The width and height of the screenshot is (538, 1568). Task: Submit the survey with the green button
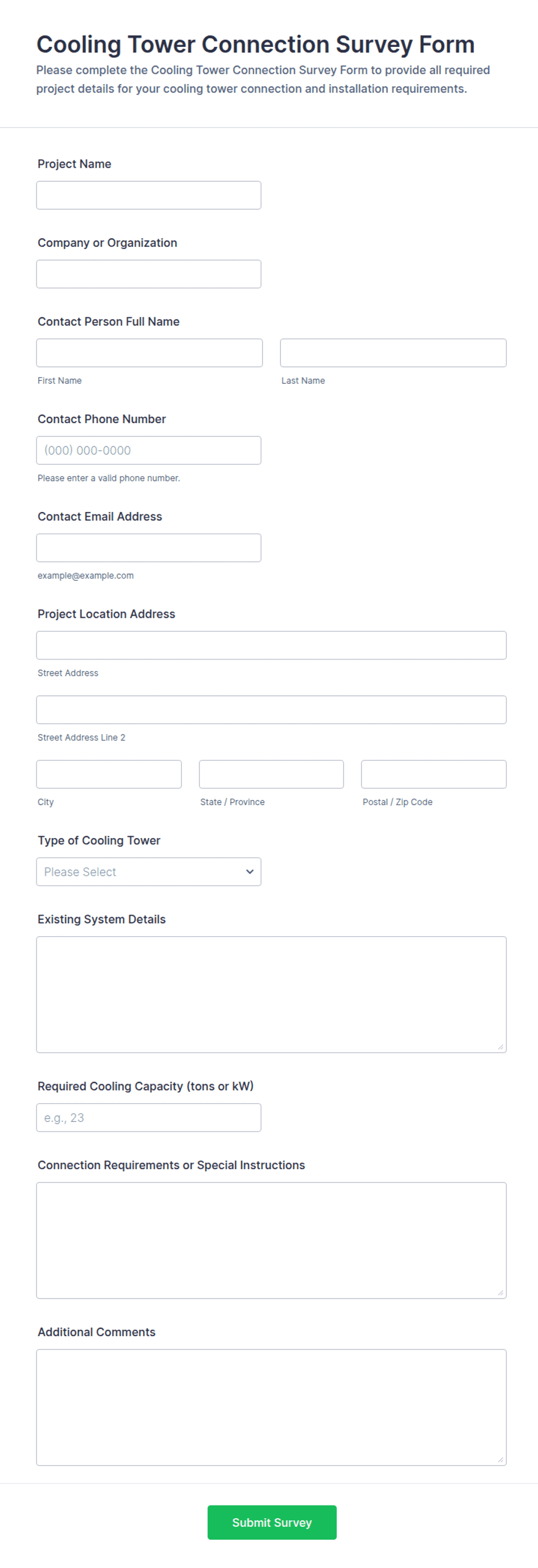pyautogui.click(x=272, y=1522)
